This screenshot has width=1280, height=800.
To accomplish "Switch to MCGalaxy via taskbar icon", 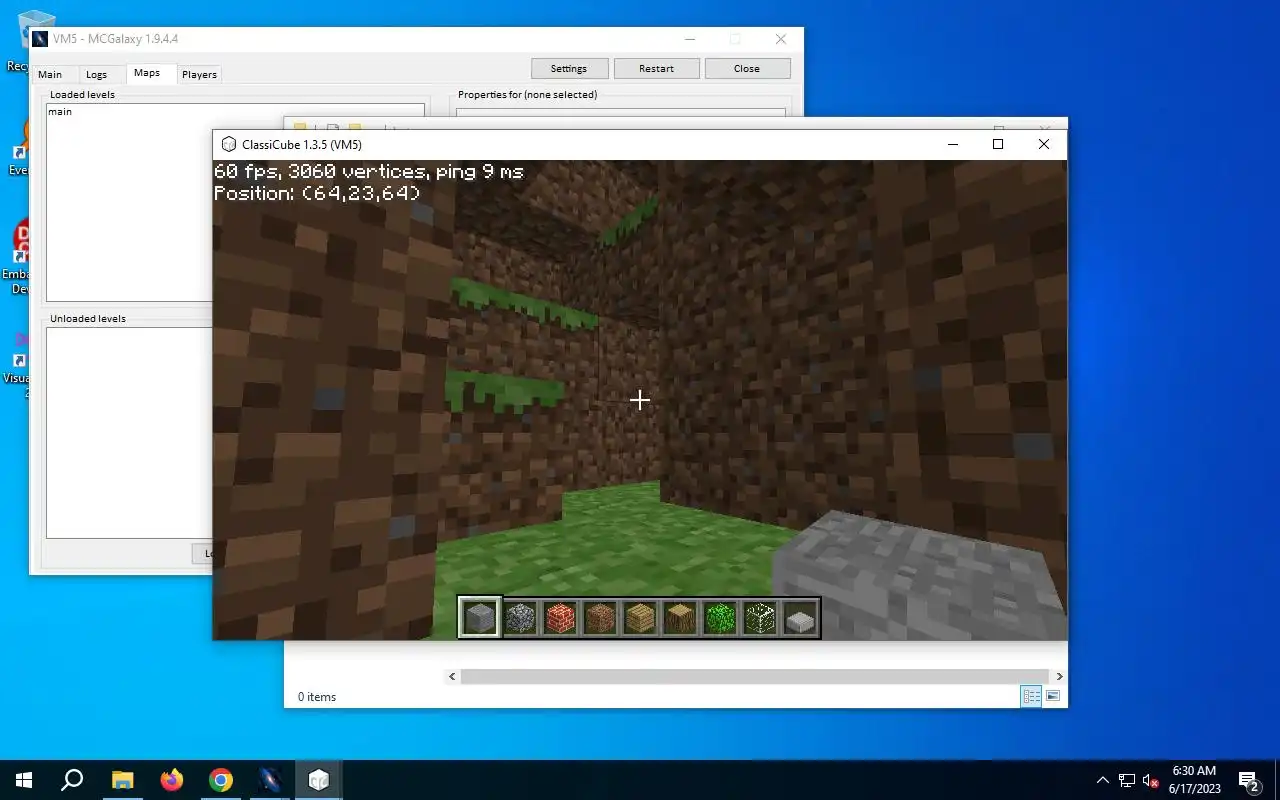I will (x=270, y=780).
